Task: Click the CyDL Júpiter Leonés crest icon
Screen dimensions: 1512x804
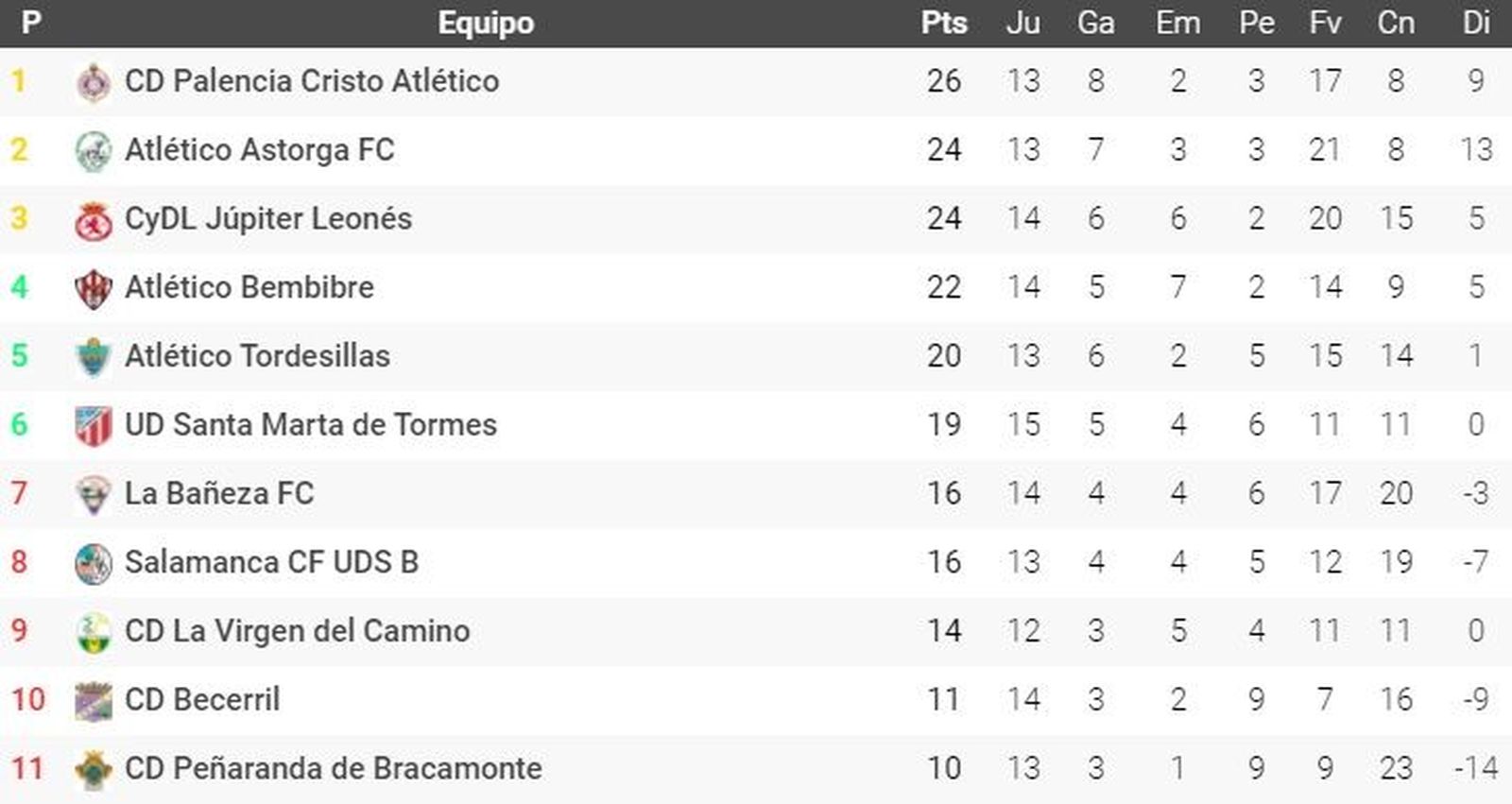Action: 93,220
